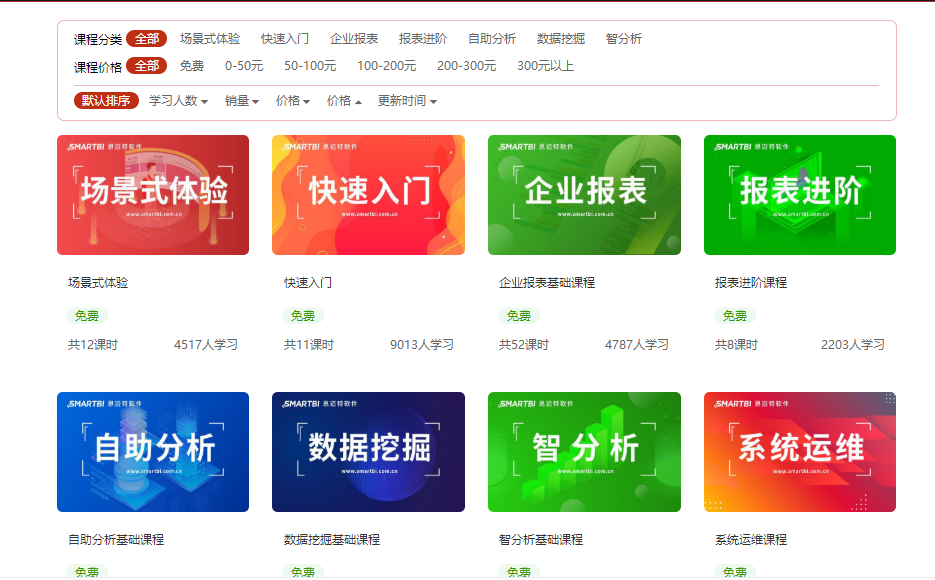
Task: Filter courses by 企业报表 category
Action: coord(354,39)
